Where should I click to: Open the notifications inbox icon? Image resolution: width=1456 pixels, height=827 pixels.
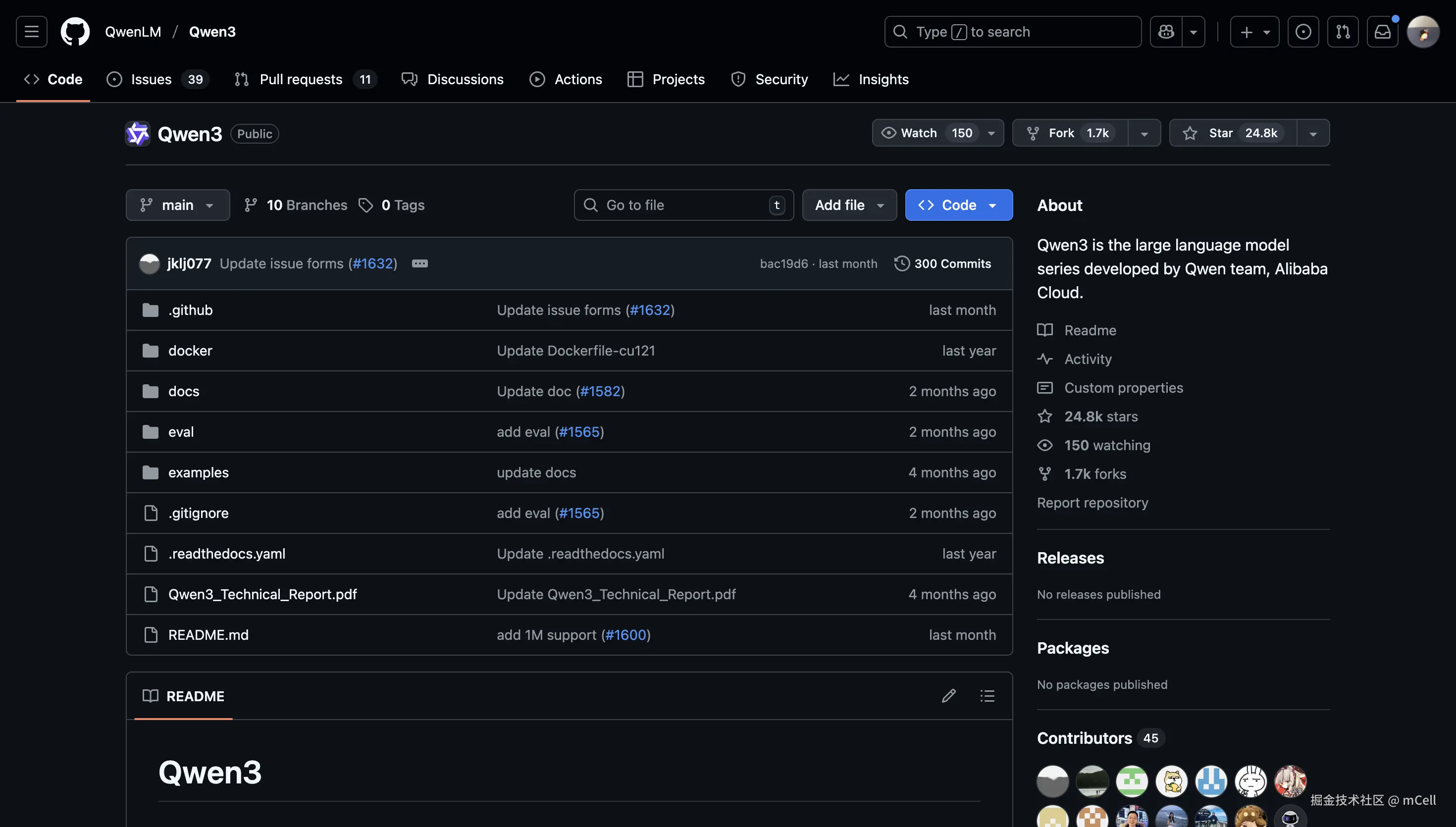click(x=1382, y=32)
